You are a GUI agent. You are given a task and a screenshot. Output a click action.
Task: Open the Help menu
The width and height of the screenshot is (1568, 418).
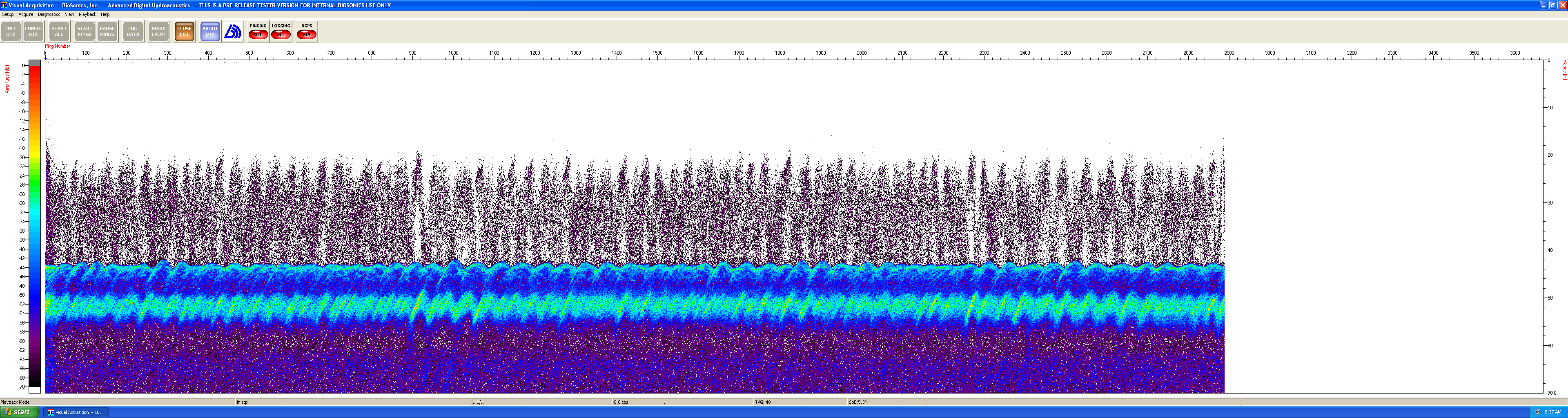[x=105, y=14]
